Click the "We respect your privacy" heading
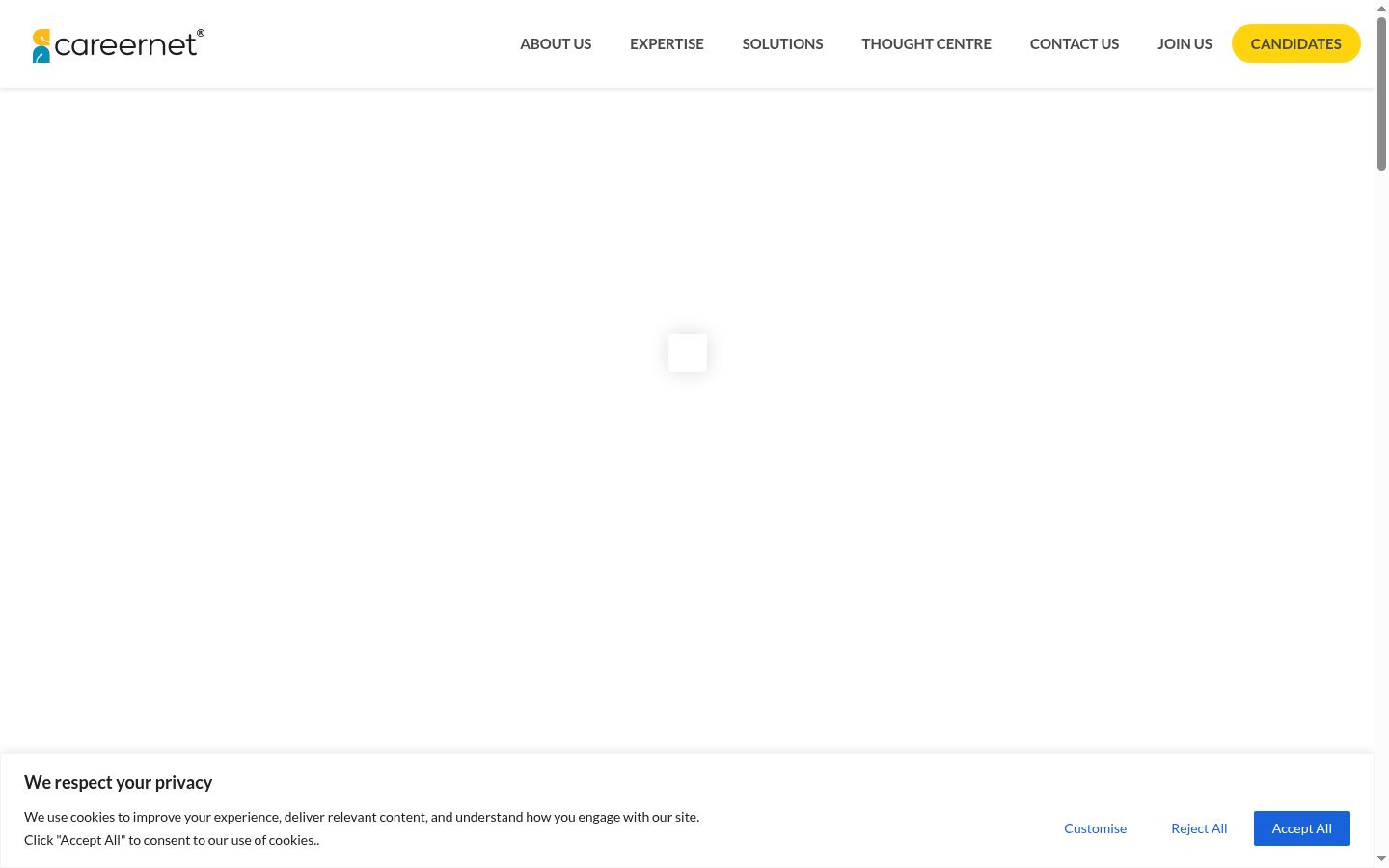The image size is (1389, 868). tap(118, 782)
